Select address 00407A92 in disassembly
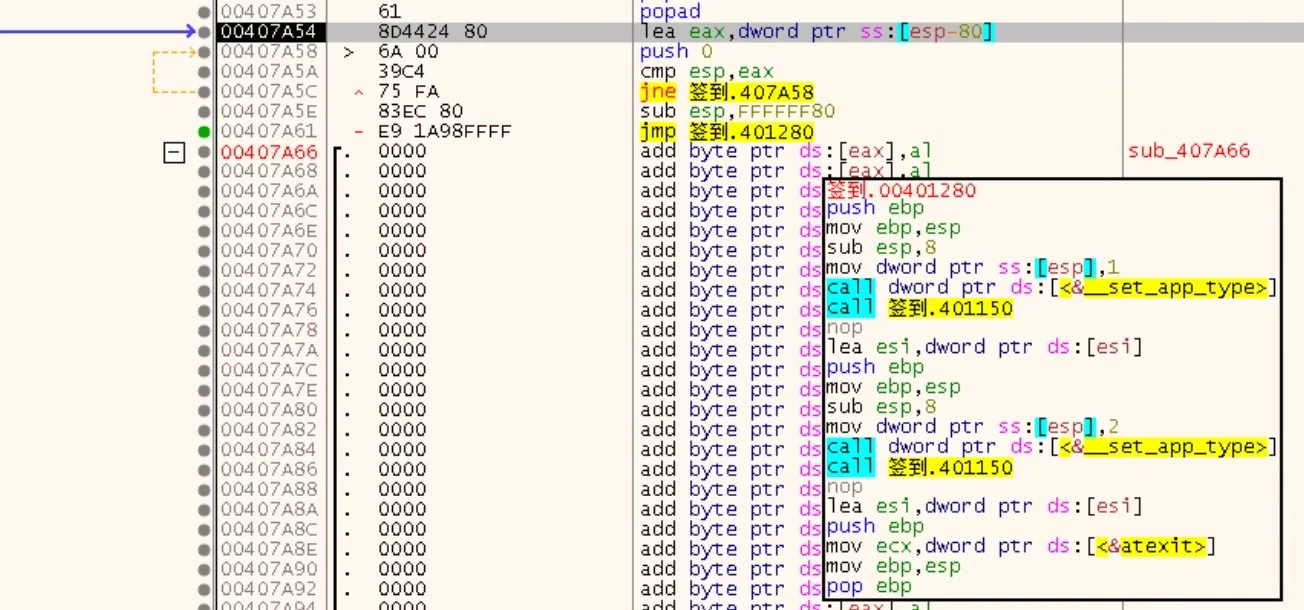 267,589
